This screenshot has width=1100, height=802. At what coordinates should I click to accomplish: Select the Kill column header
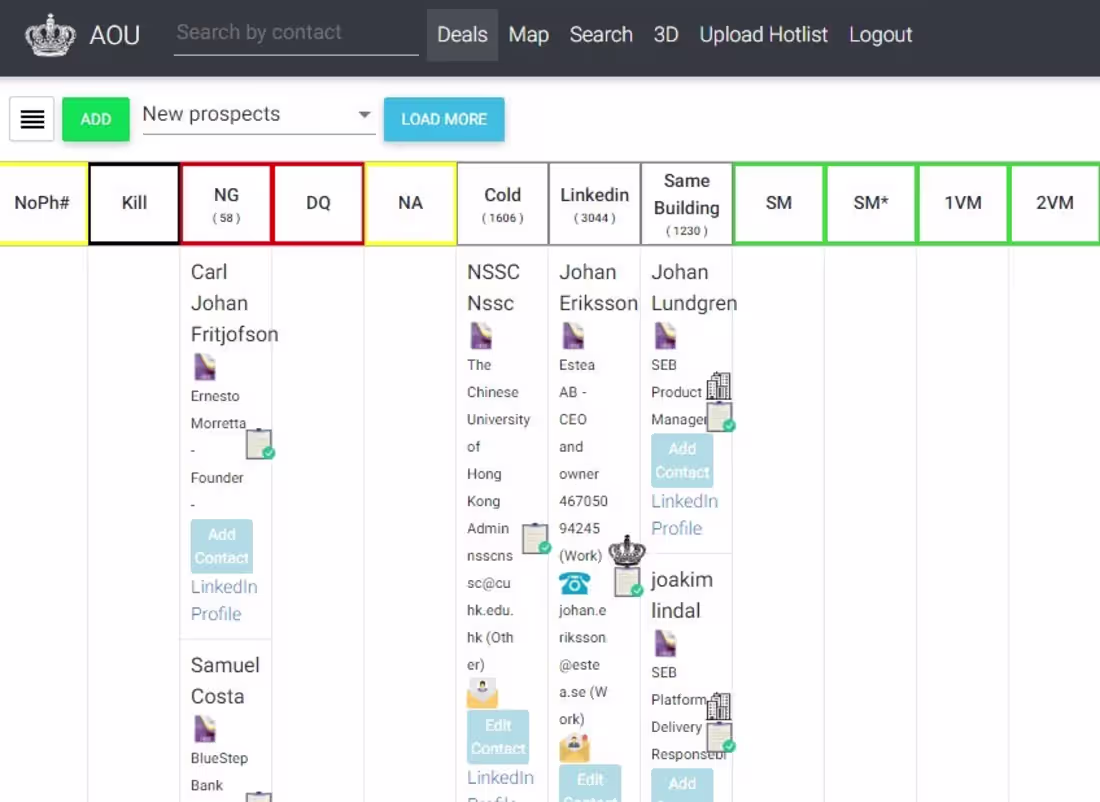tap(134, 203)
